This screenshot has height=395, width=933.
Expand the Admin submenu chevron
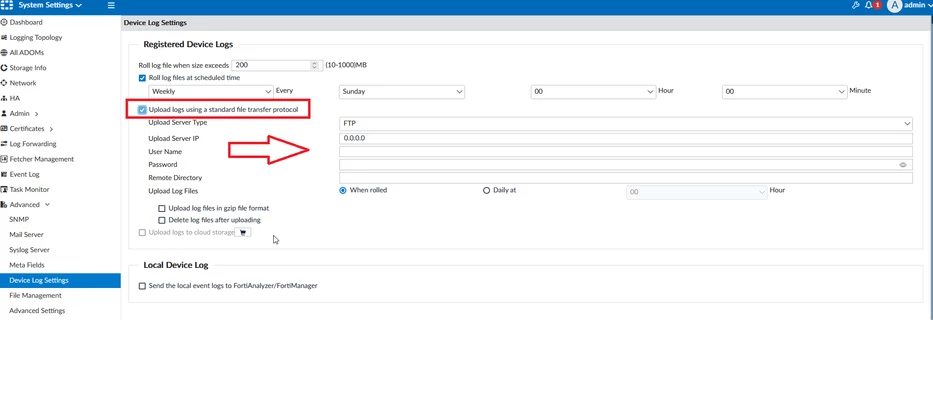click(37, 114)
